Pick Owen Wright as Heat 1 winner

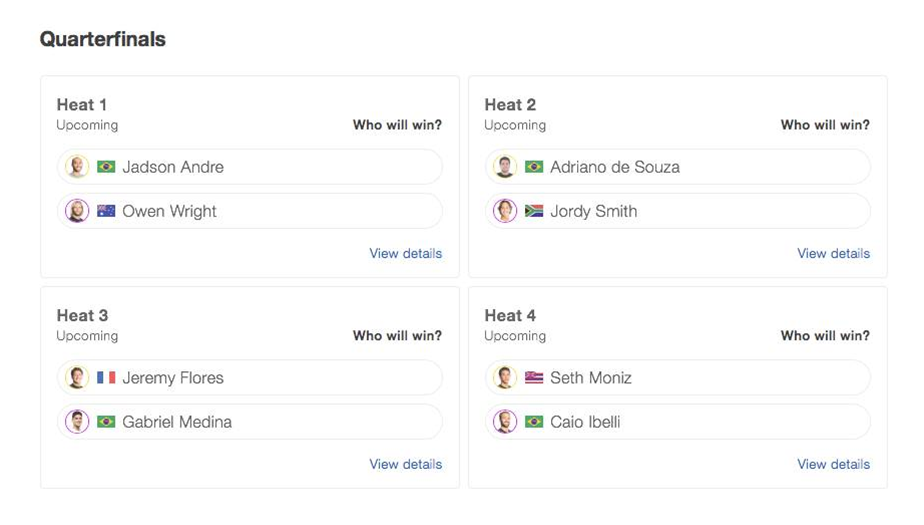tap(250, 211)
